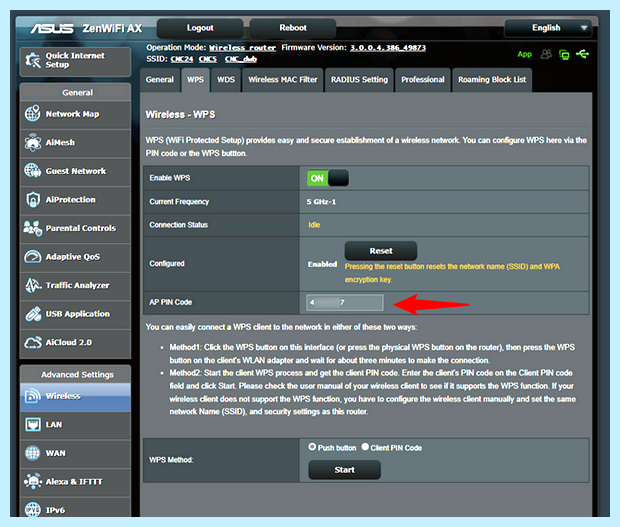Viewport: 620px width, 527px height.
Task: Click the CNC_dwb SSID link
Action: [x=241, y=59]
